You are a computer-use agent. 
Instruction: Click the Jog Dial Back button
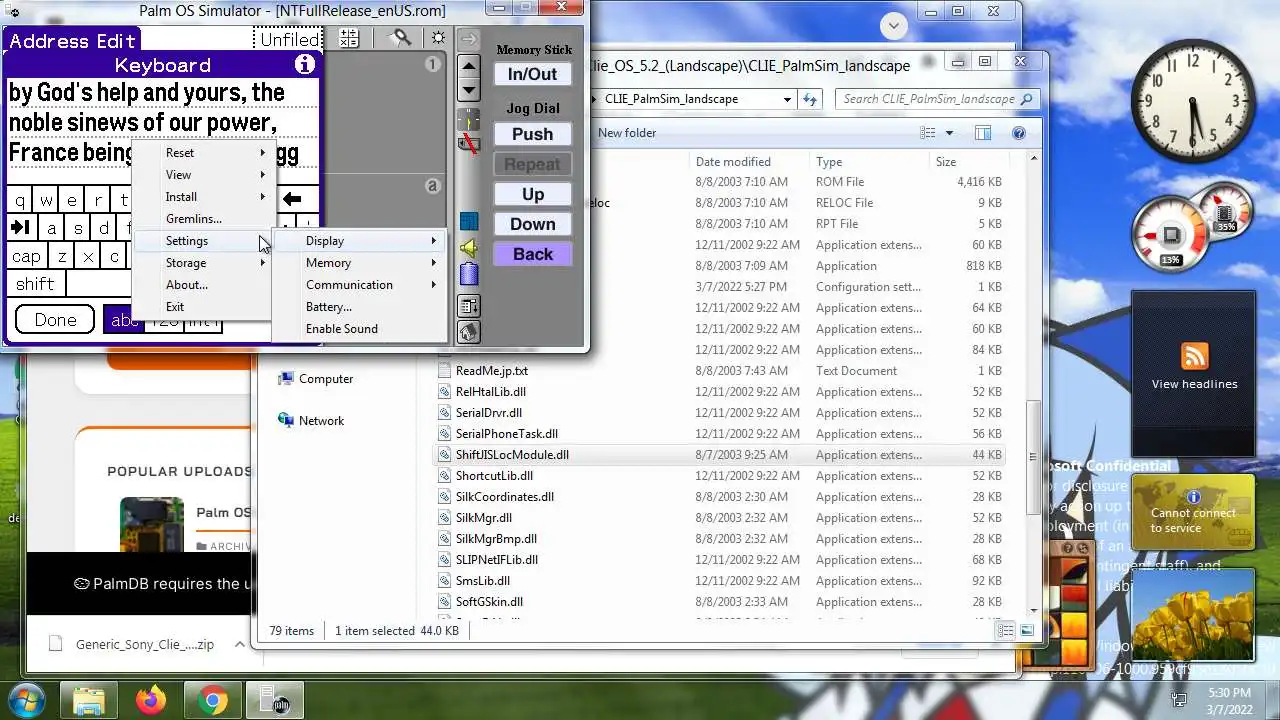point(532,254)
